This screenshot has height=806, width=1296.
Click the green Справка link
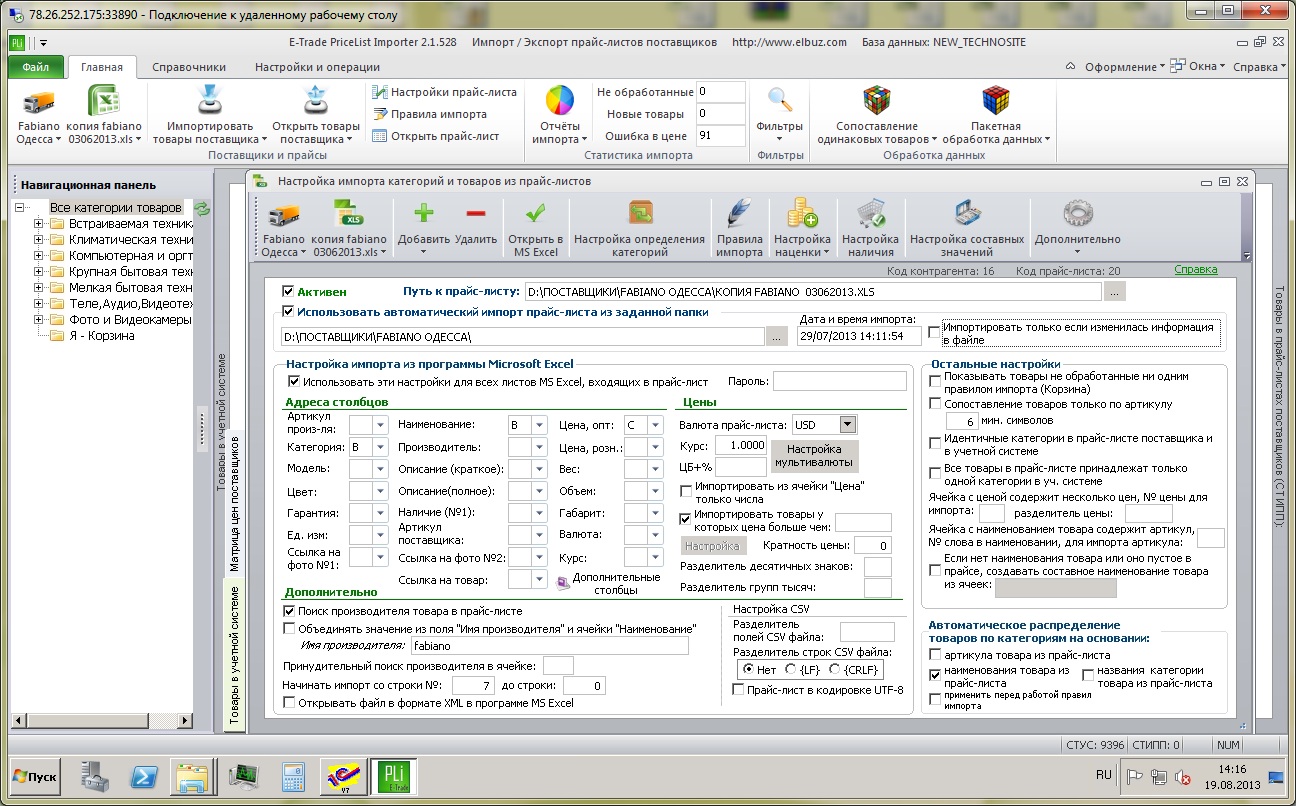coord(1196,270)
